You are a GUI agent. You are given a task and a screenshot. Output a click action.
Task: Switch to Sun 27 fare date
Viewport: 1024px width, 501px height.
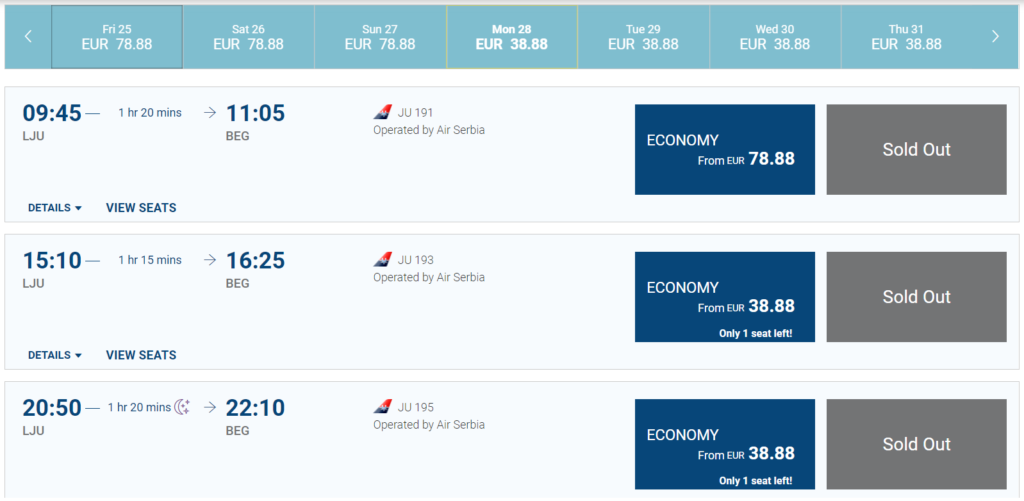380,36
